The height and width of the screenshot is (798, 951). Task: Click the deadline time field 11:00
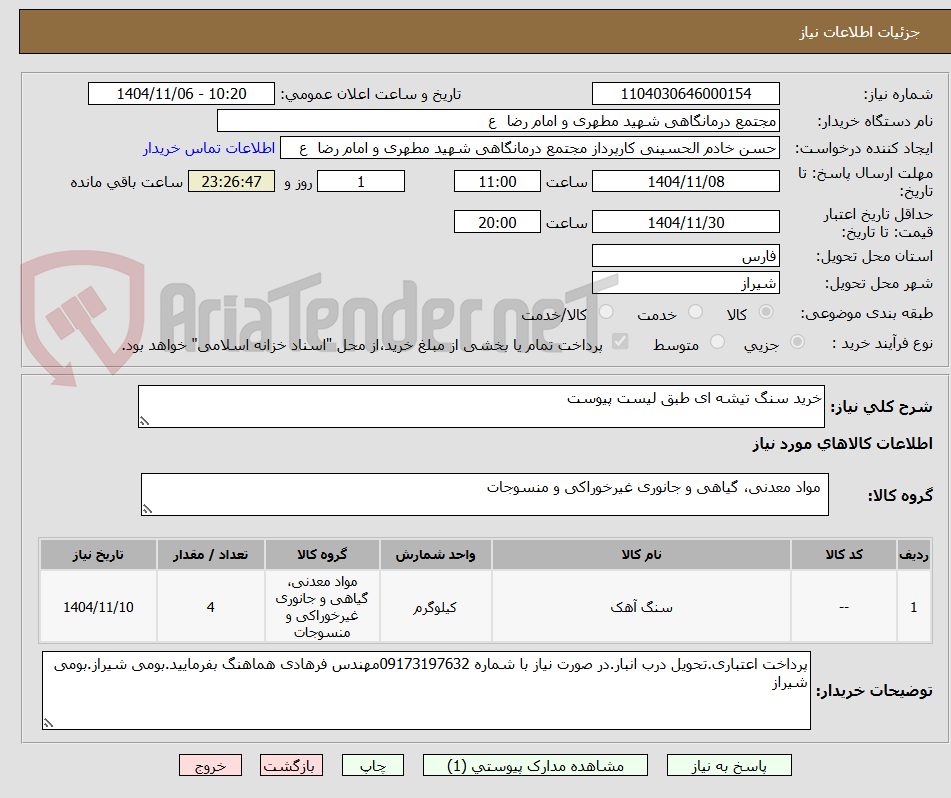pyautogui.click(x=497, y=181)
